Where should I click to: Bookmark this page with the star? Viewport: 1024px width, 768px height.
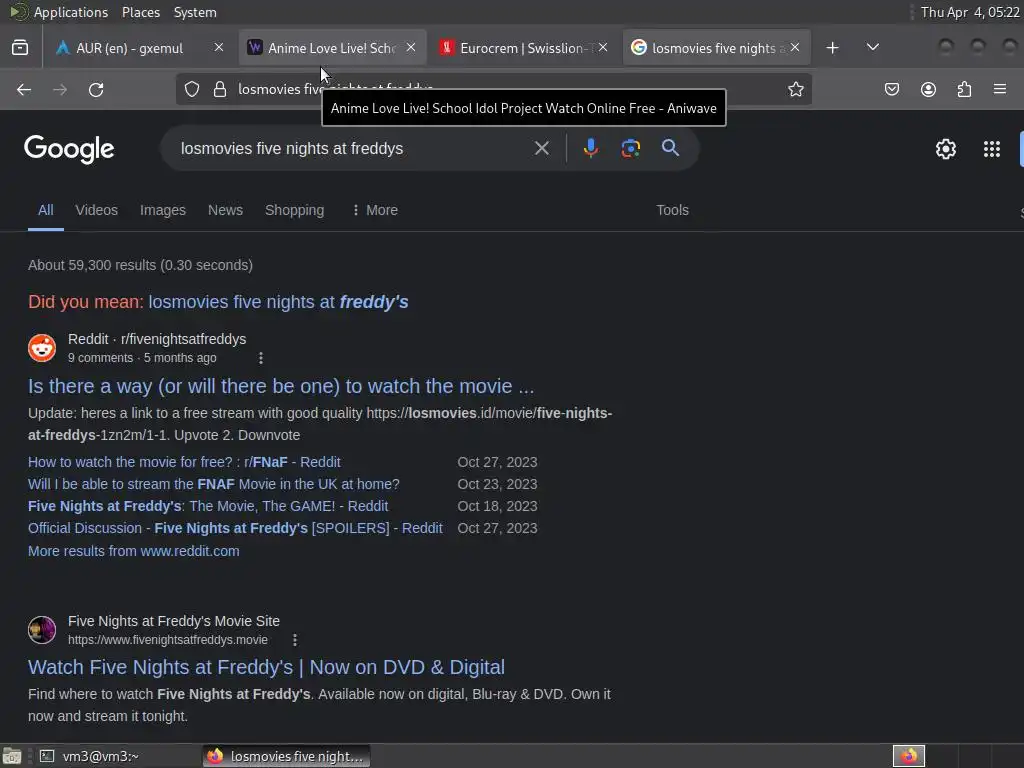(795, 89)
